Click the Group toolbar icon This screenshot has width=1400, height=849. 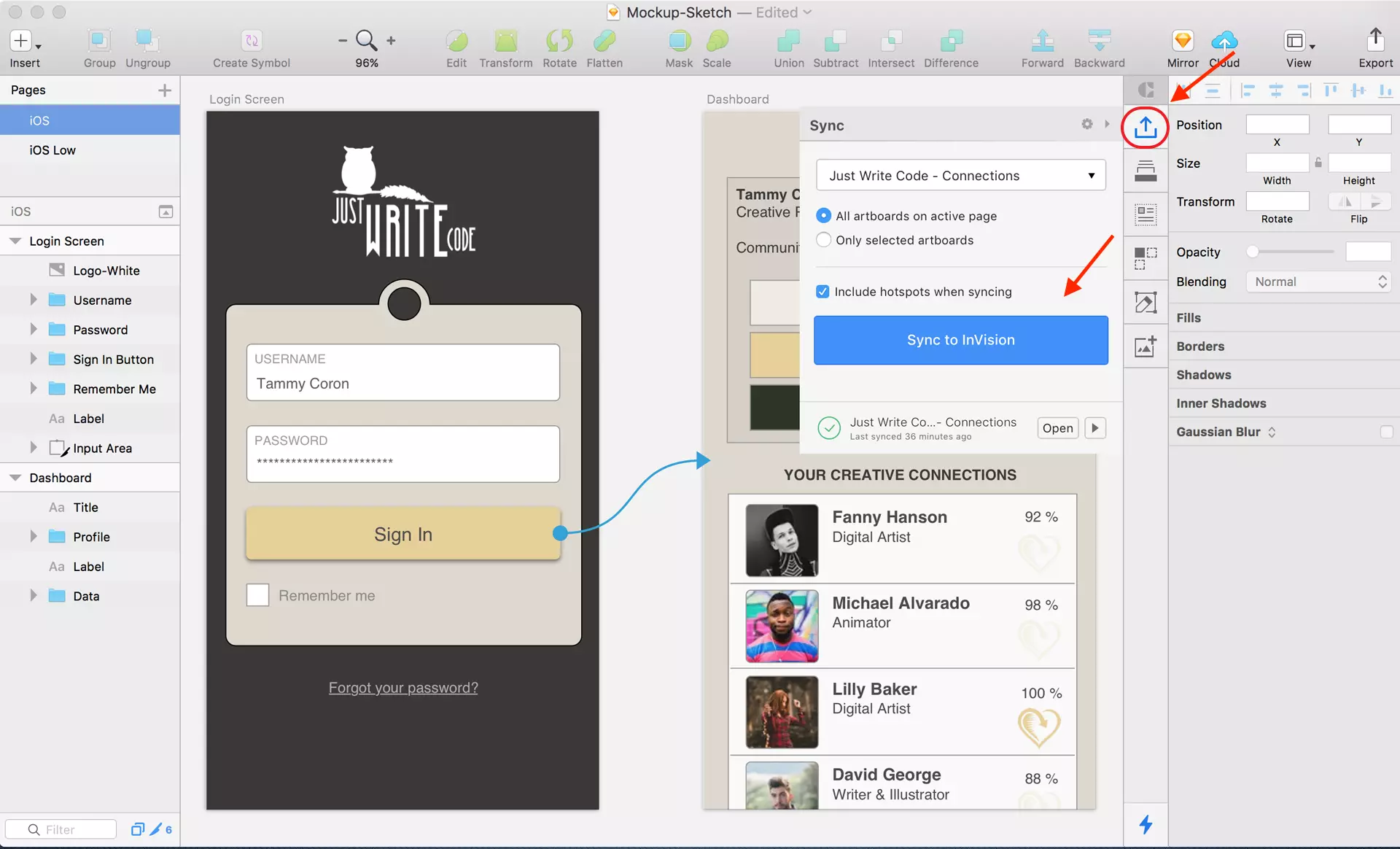coord(99,41)
